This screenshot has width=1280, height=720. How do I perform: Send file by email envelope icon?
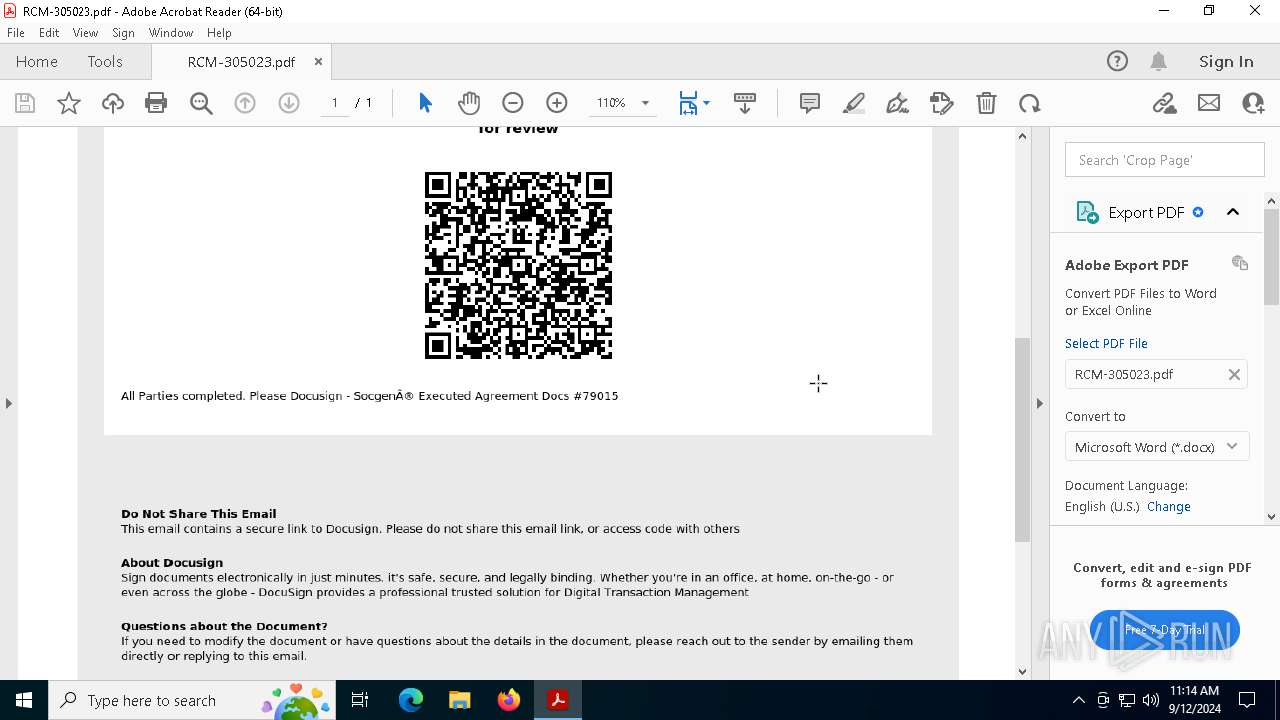[1209, 103]
